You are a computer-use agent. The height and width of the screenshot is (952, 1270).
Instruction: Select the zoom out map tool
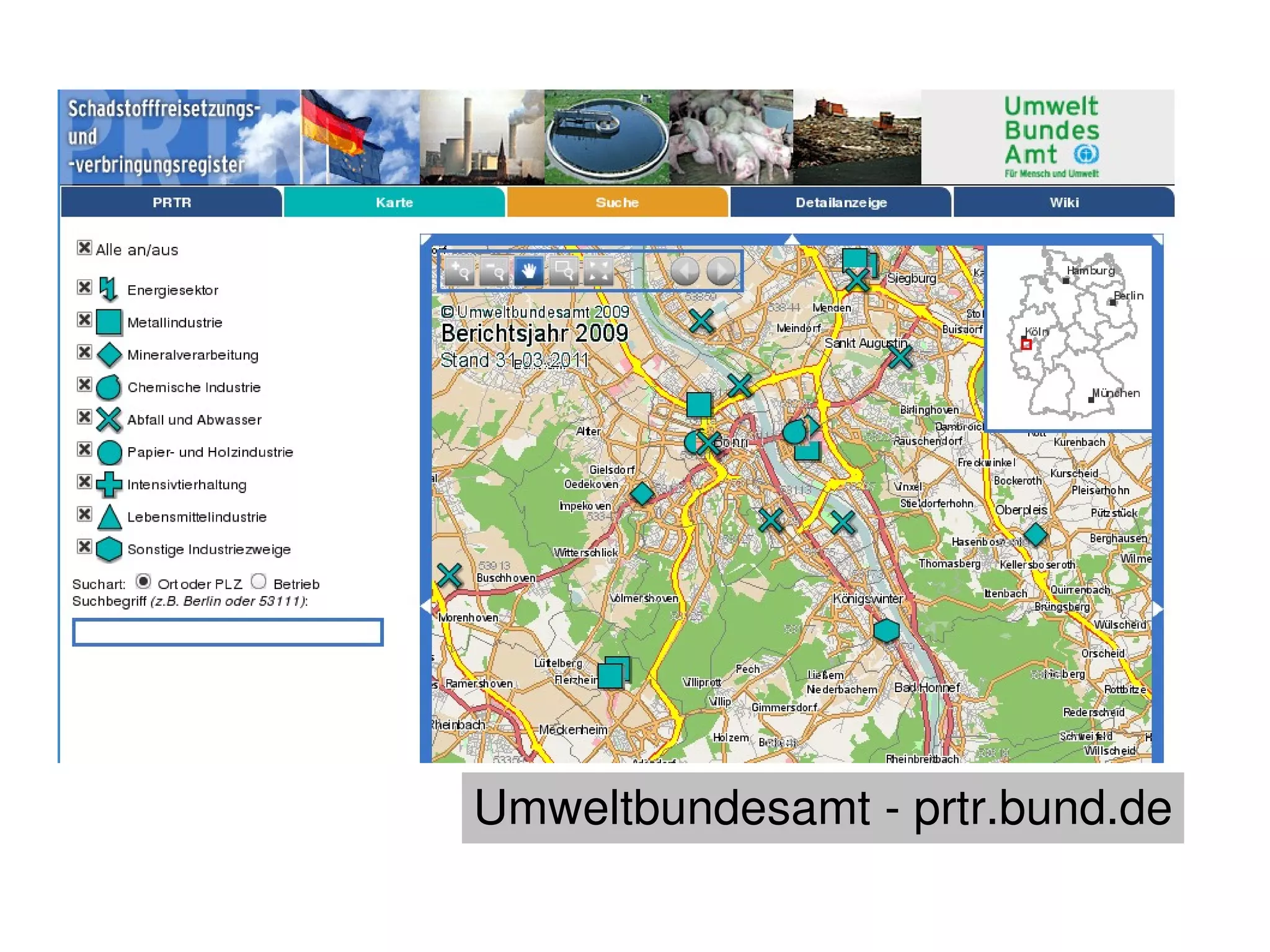tap(494, 271)
